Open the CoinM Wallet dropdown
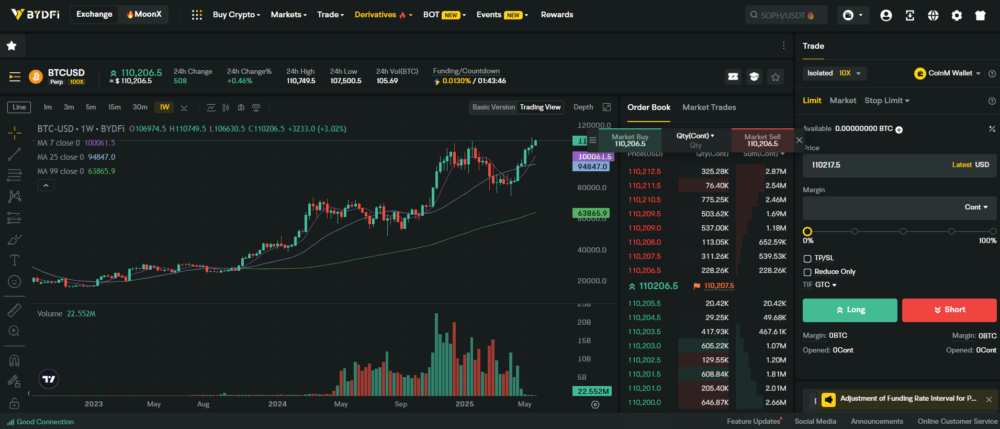The width and height of the screenshot is (1000, 429). click(955, 73)
